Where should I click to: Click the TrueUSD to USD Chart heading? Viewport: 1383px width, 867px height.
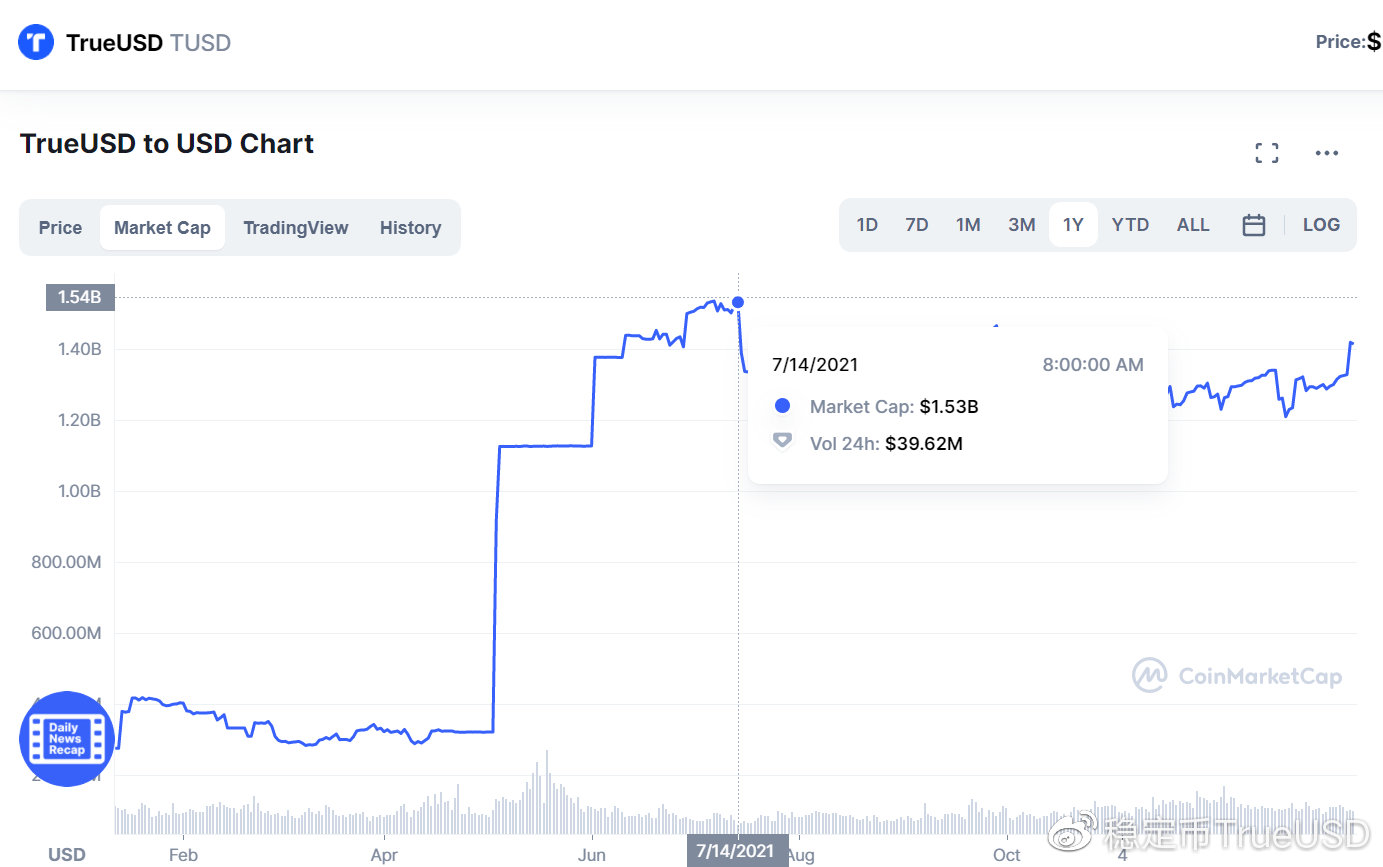coord(167,144)
